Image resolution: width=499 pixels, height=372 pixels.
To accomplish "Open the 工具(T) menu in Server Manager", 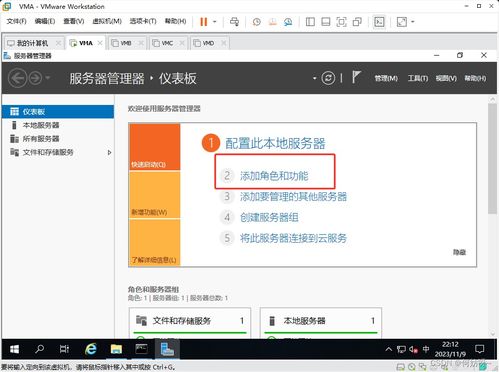I will (x=418, y=78).
